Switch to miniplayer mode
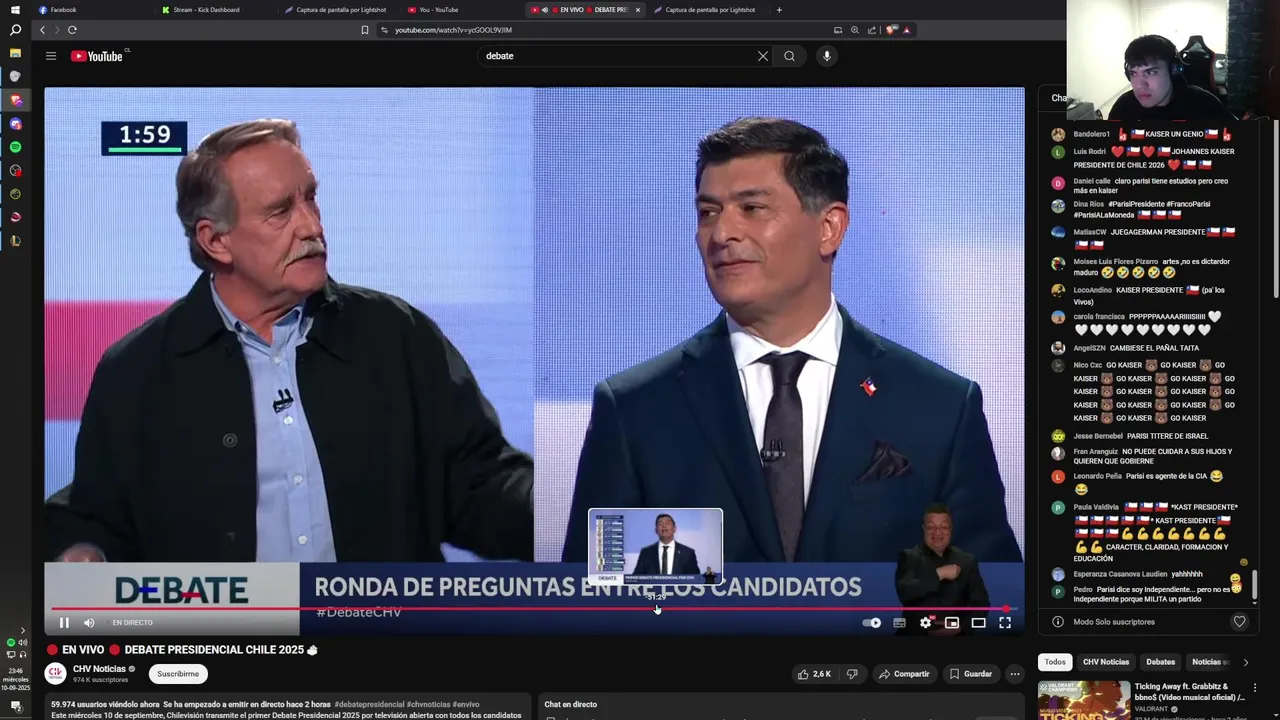1280x720 pixels. coord(952,622)
